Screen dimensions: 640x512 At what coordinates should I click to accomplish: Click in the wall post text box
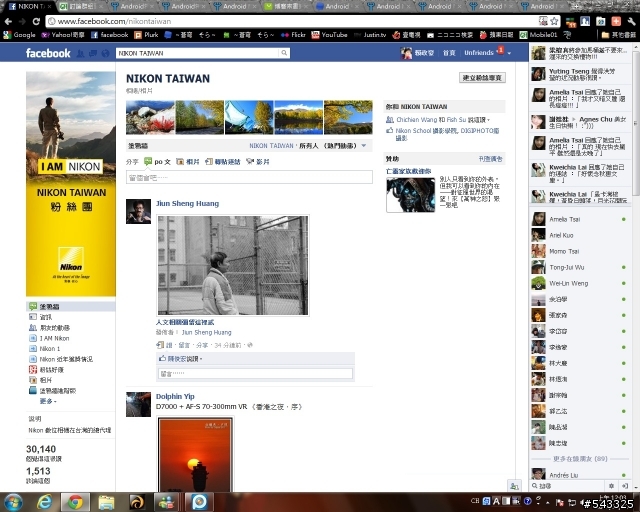(x=249, y=178)
